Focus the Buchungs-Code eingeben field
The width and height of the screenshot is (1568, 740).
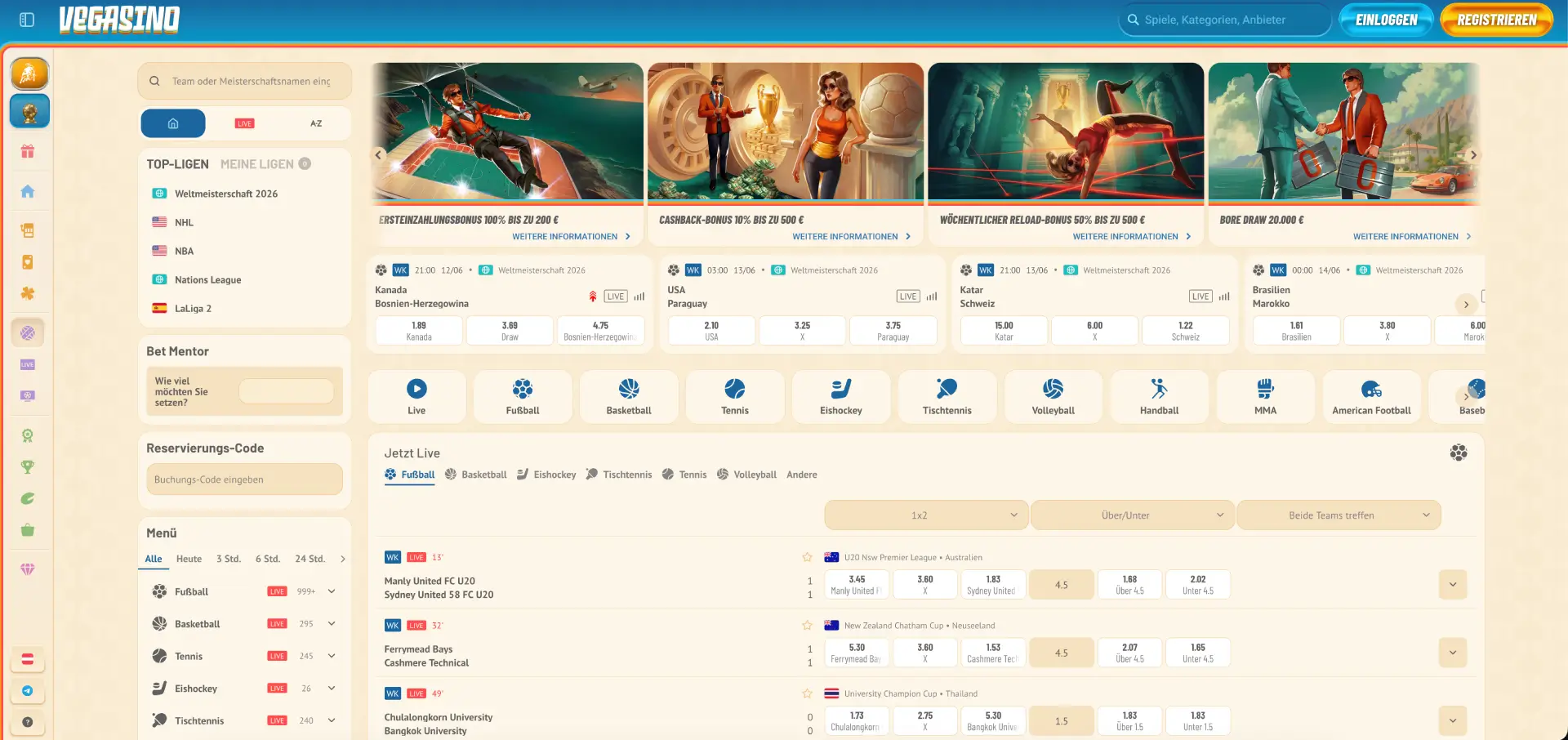(x=244, y=479)
